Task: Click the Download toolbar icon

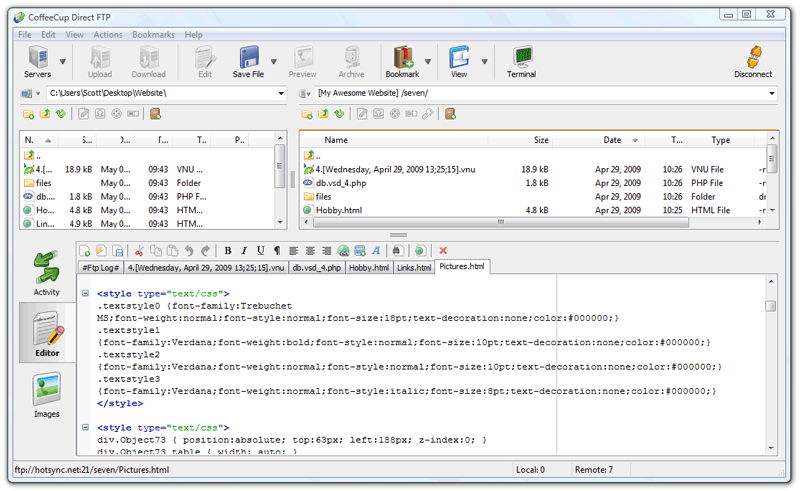Action: (149, 62)
